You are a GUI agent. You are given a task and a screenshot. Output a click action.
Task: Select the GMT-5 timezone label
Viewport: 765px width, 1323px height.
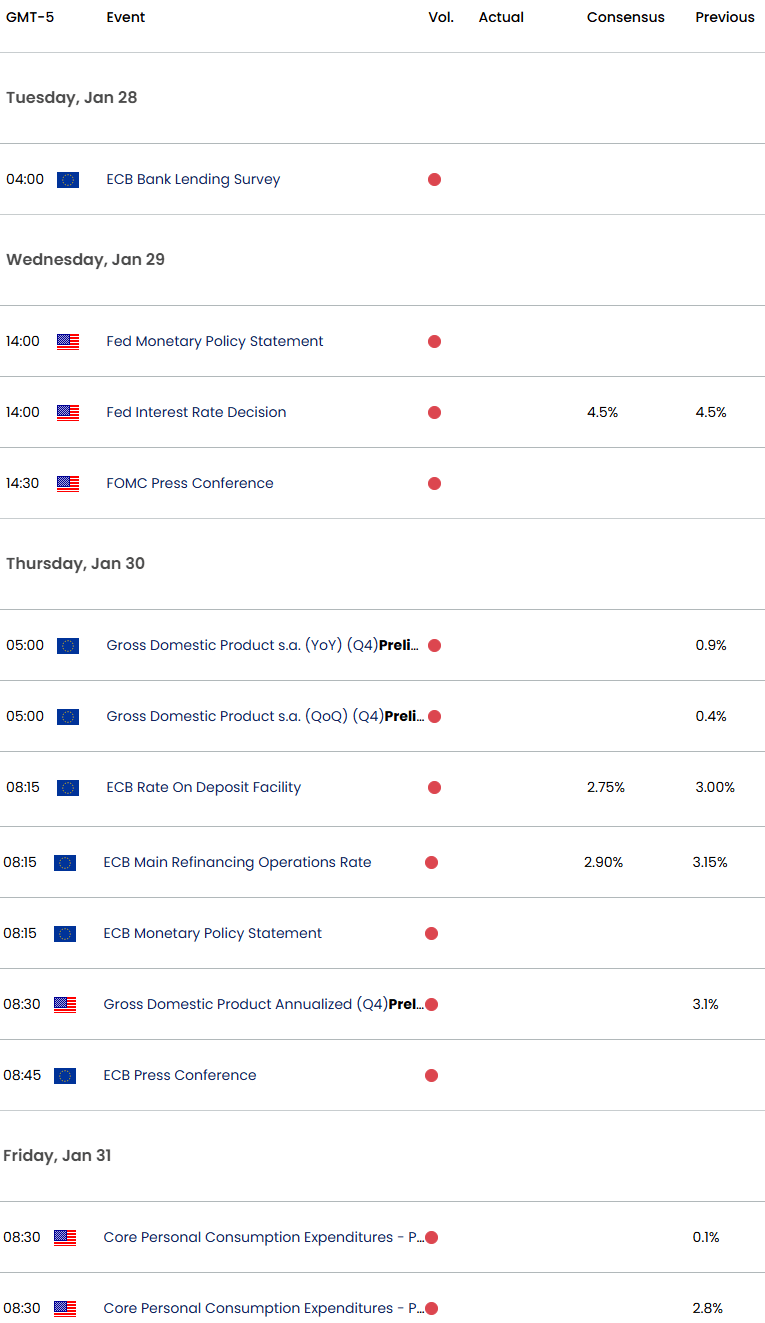tap(31, 17)
